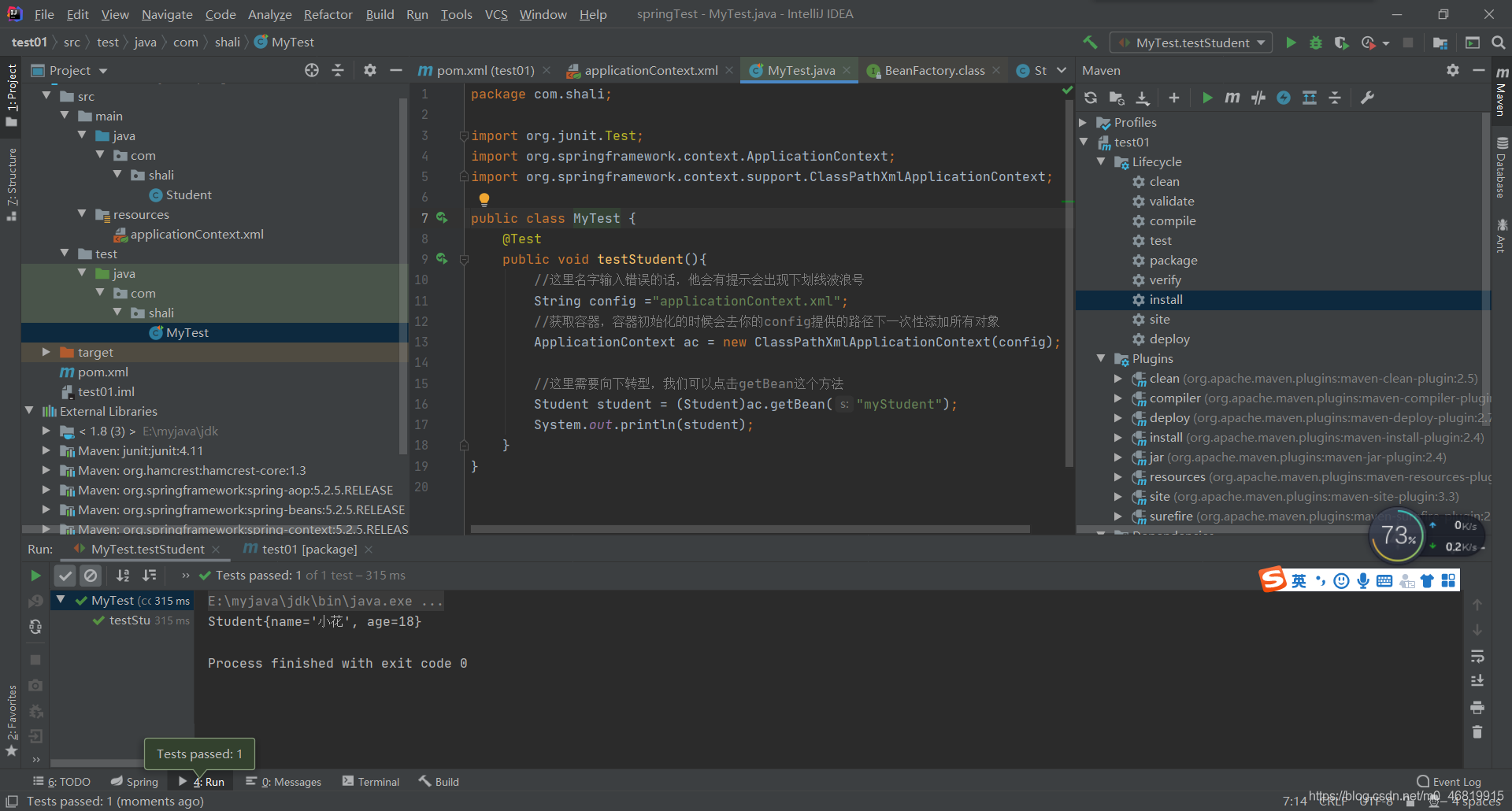Run MyTest.testStudent with the green play icon
The width and height of the screenshot is (1512, 811).
[1291, 43]
